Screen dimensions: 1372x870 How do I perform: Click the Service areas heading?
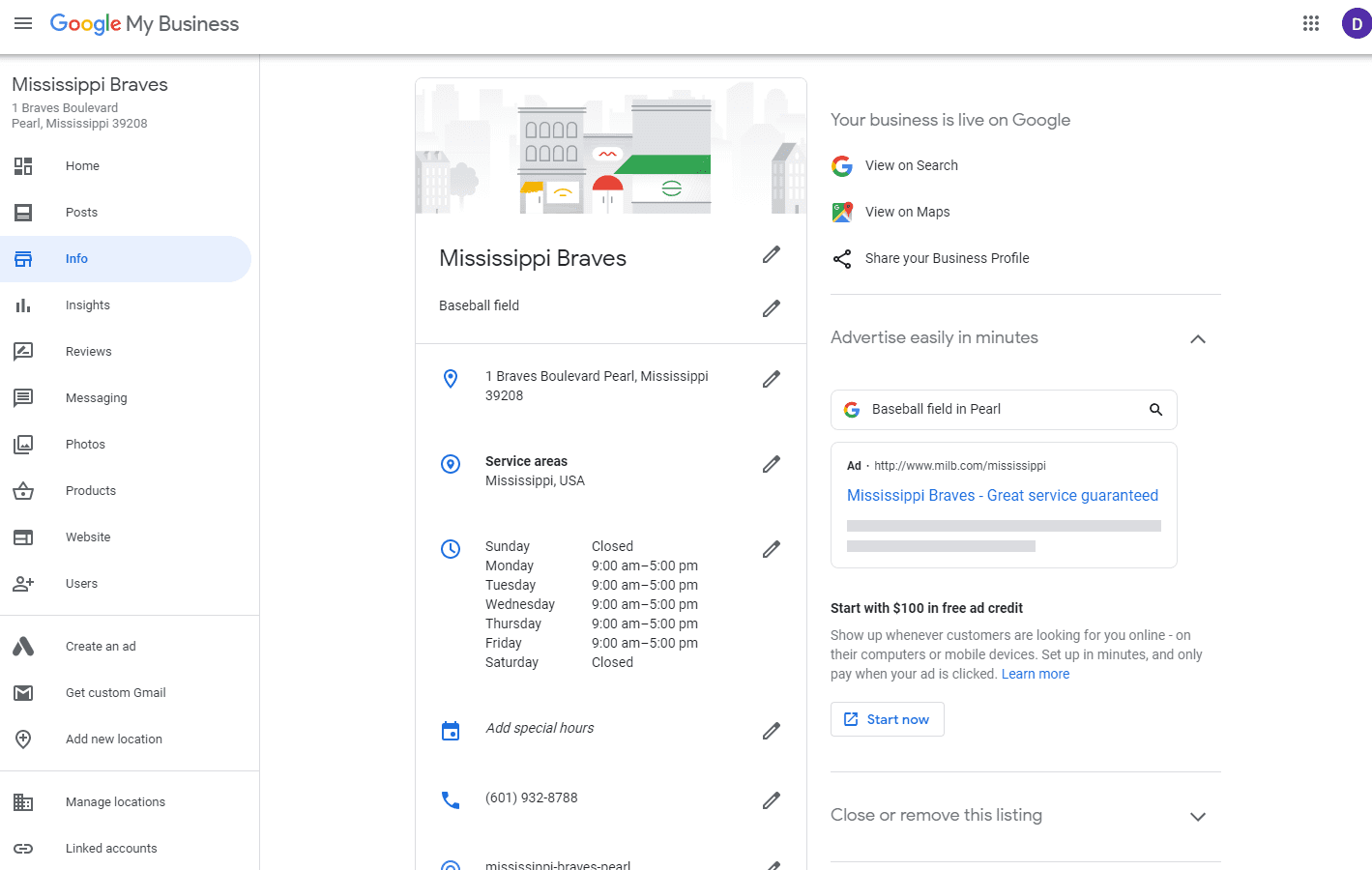(526, 461)
